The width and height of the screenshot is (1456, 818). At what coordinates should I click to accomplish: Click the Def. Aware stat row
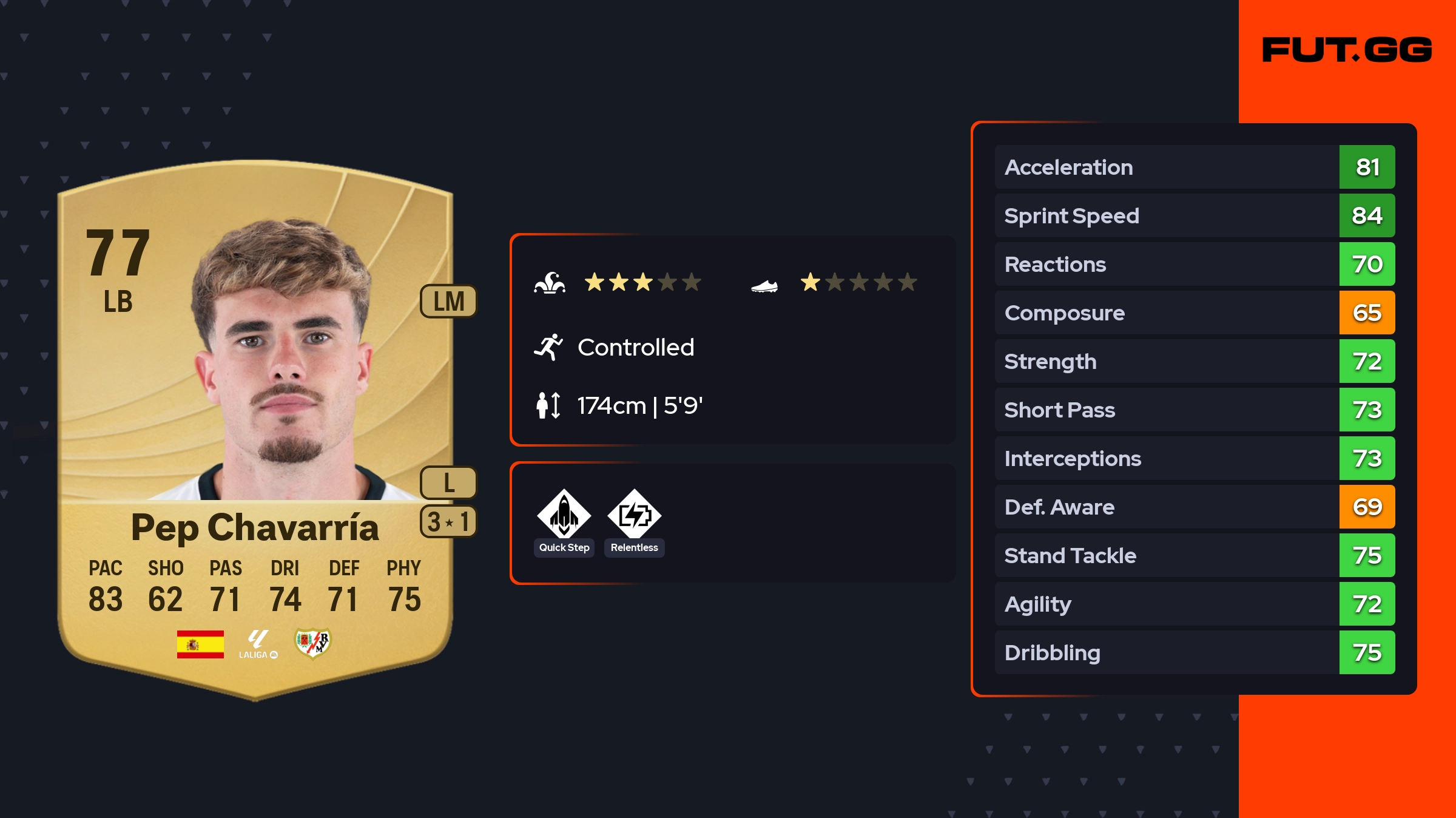pos(1195,507)
